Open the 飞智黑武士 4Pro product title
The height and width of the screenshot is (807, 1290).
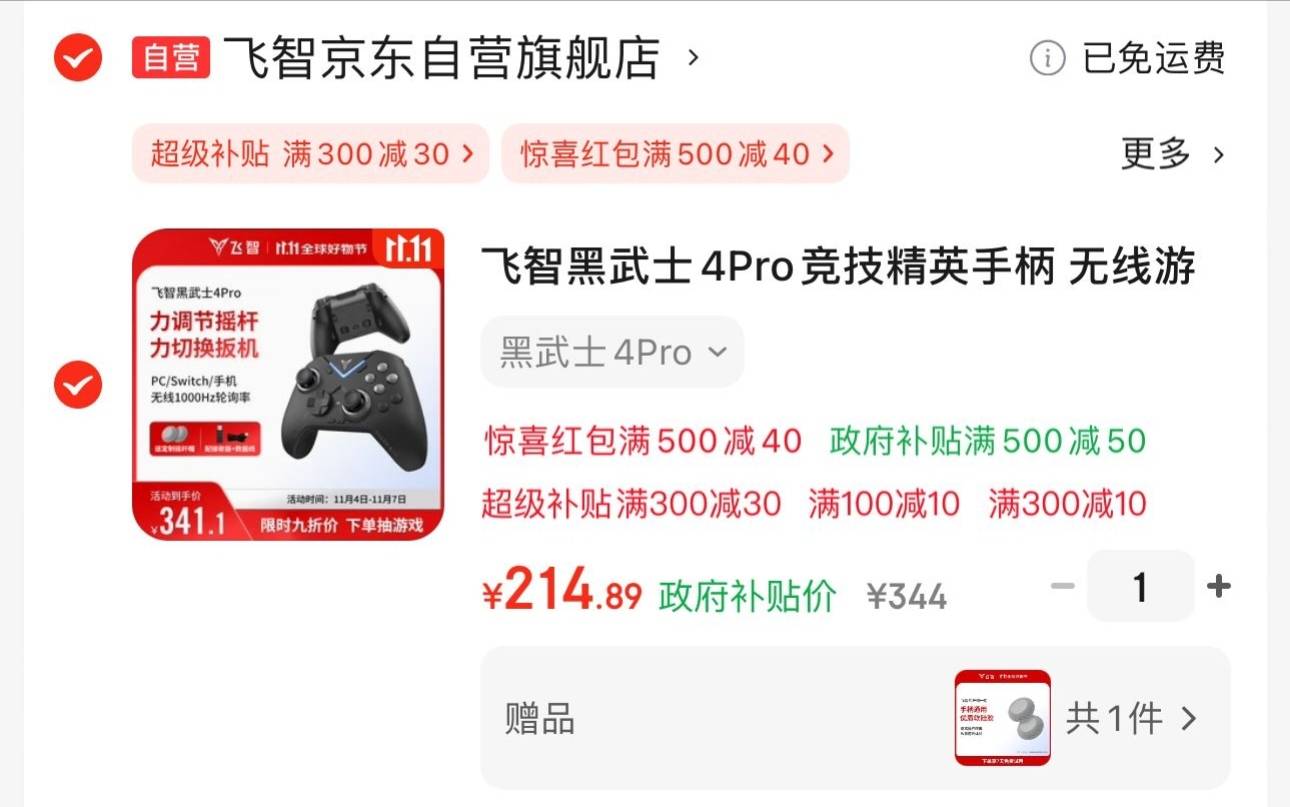pos(838,268)
